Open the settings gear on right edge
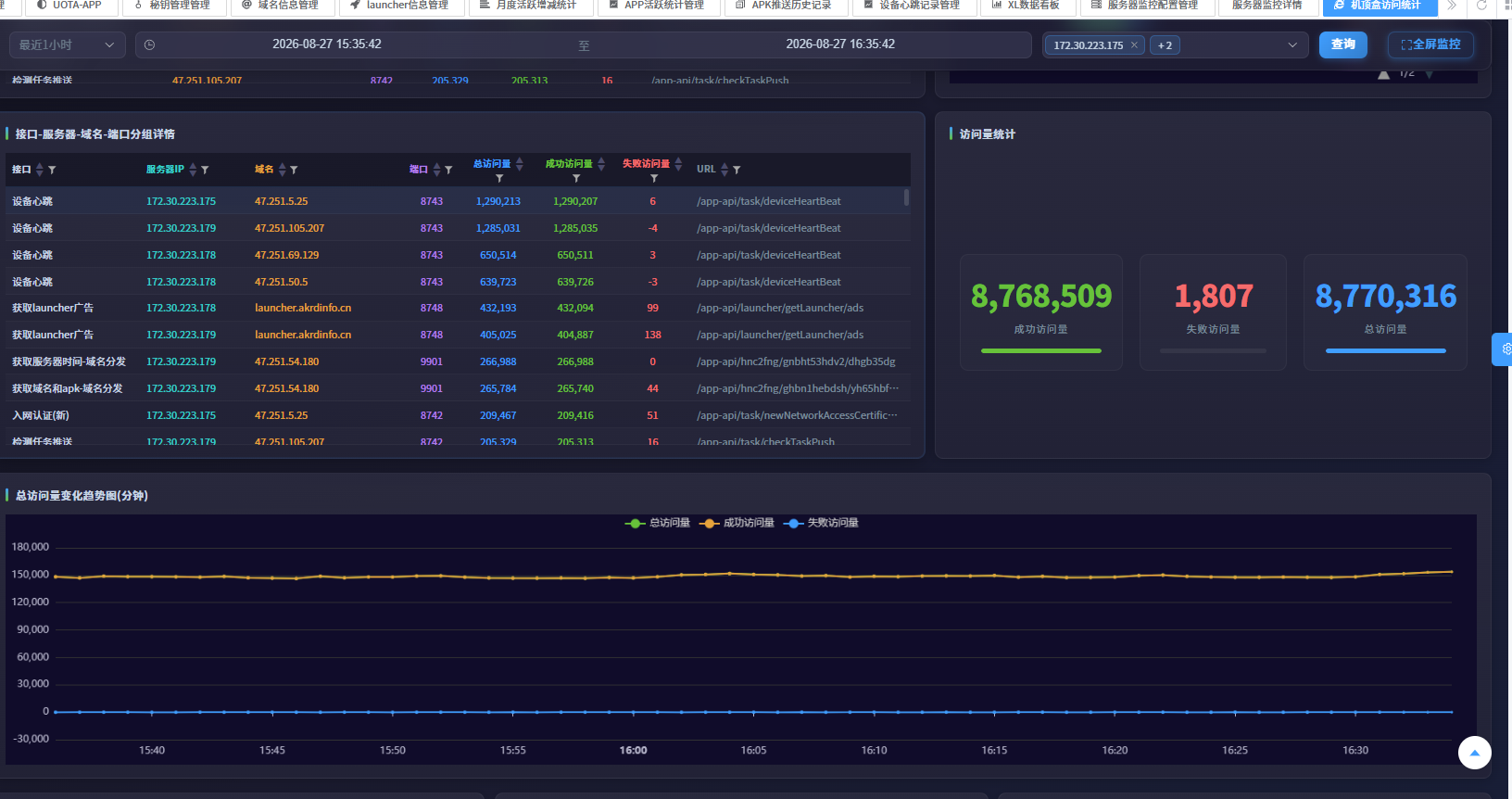Viewport: 1512px width, 799px height. 1504,349
